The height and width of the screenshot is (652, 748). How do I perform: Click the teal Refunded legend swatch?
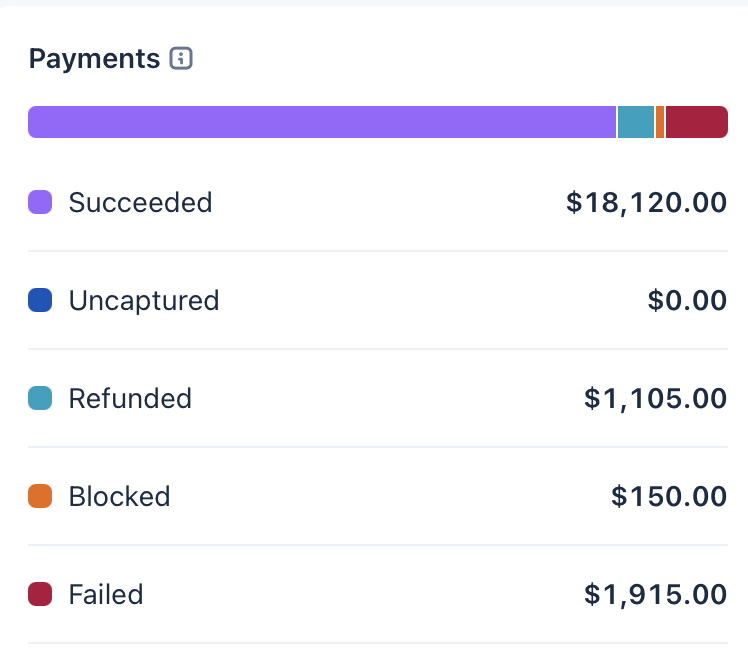tap(40, 398)
